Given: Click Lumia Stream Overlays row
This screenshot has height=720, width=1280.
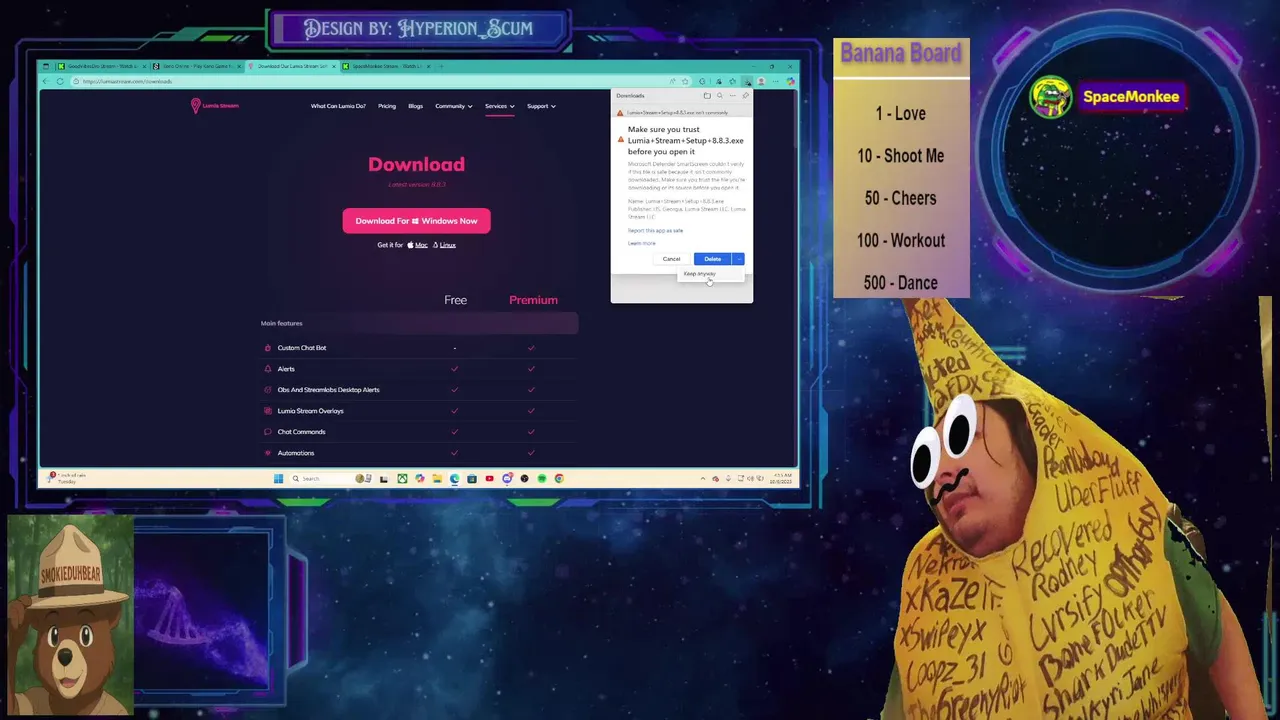Looking at the screenshot, I should tap(419, 411).
